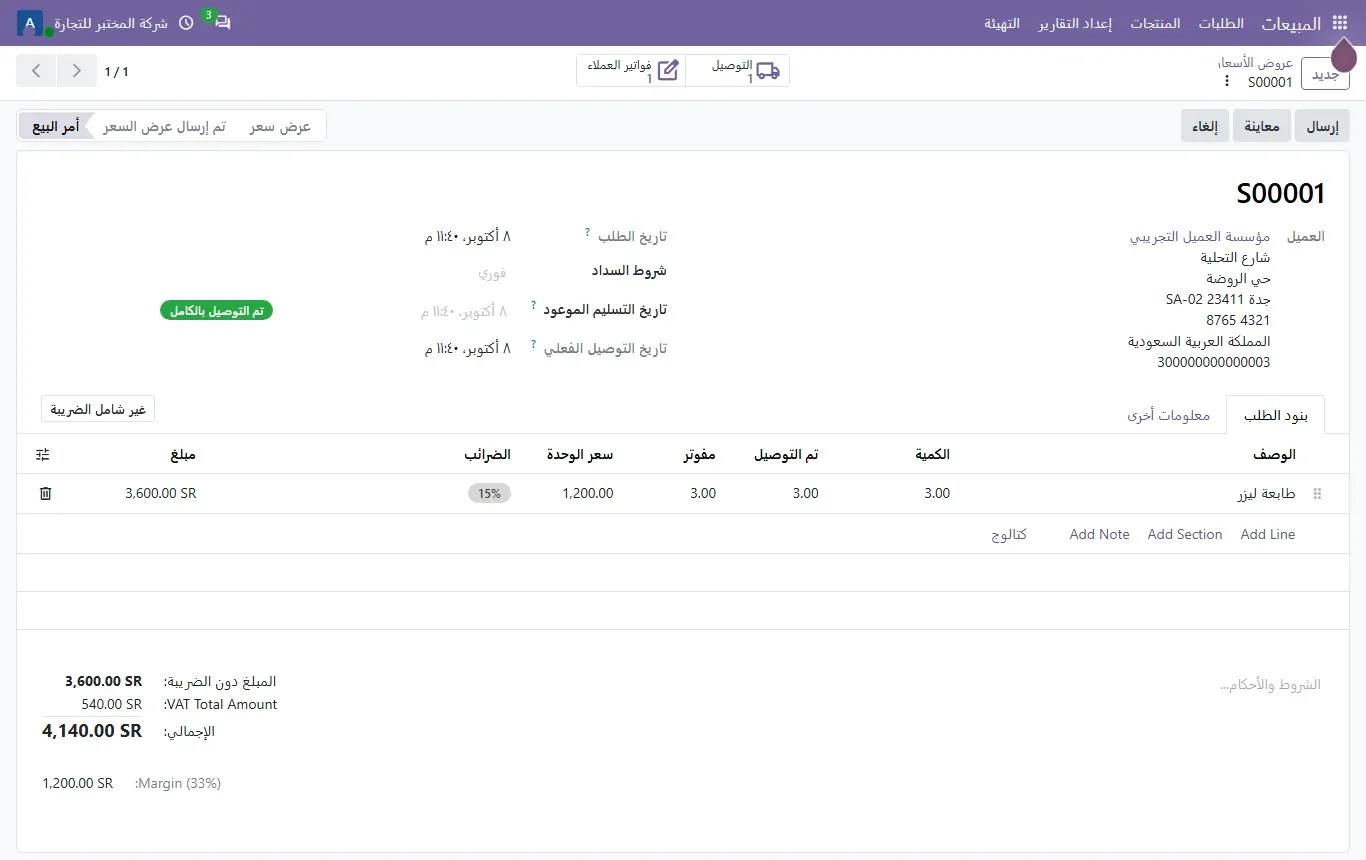The image size is (1366, 860).
Task: Go to the next record arrow
Action: point(37,71)
